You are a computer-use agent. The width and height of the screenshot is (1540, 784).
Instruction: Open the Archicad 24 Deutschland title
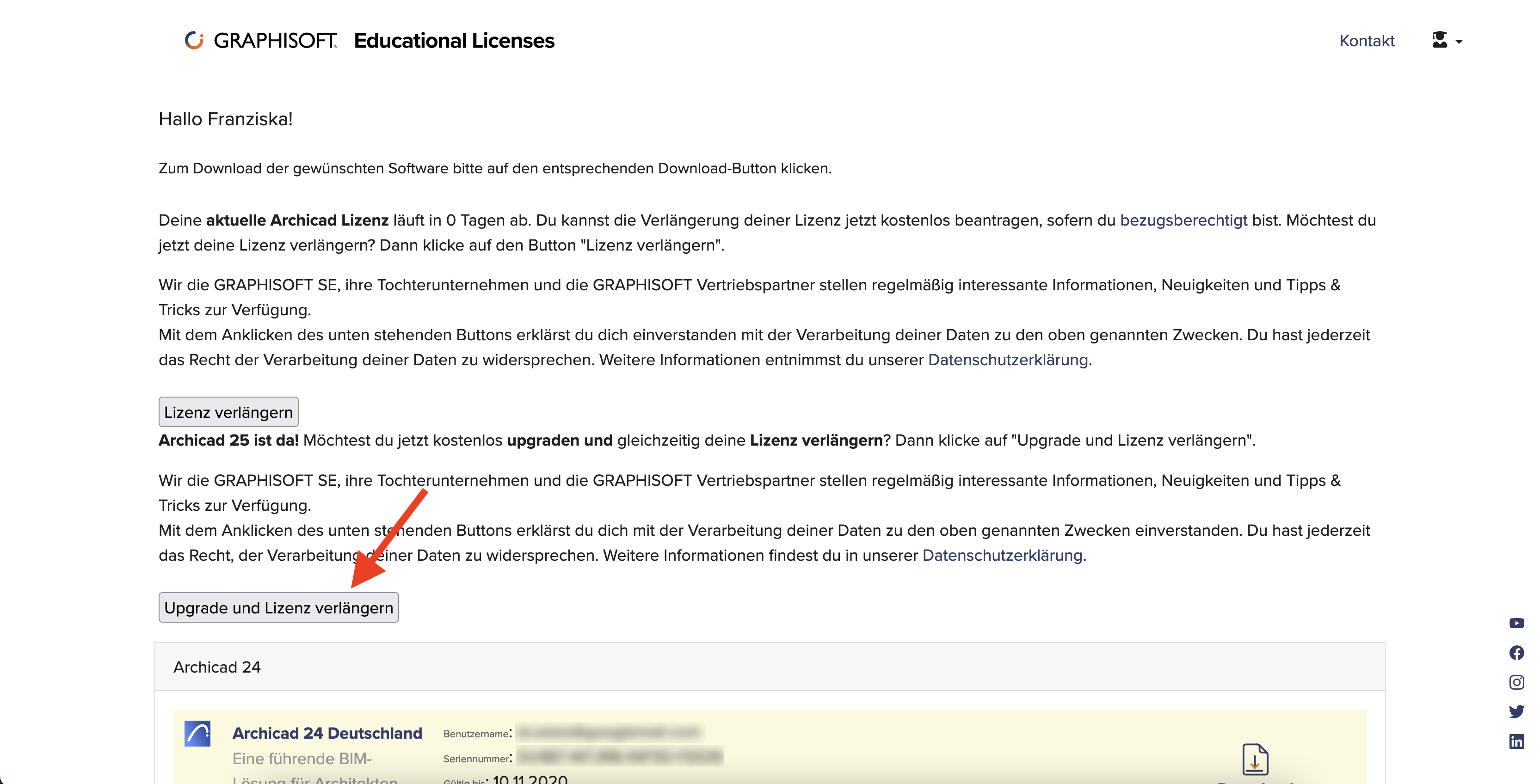[327, 733]
